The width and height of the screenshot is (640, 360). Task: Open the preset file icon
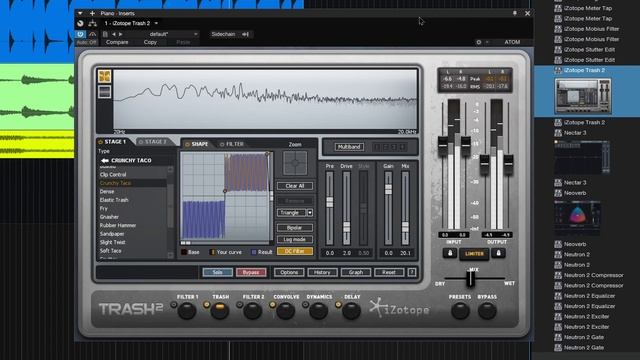[105, 34]
